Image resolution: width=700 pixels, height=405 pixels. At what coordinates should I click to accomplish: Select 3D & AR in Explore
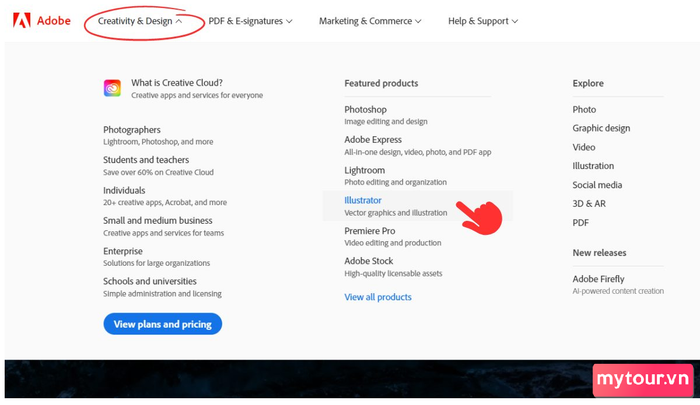click(x=589, y=204)
